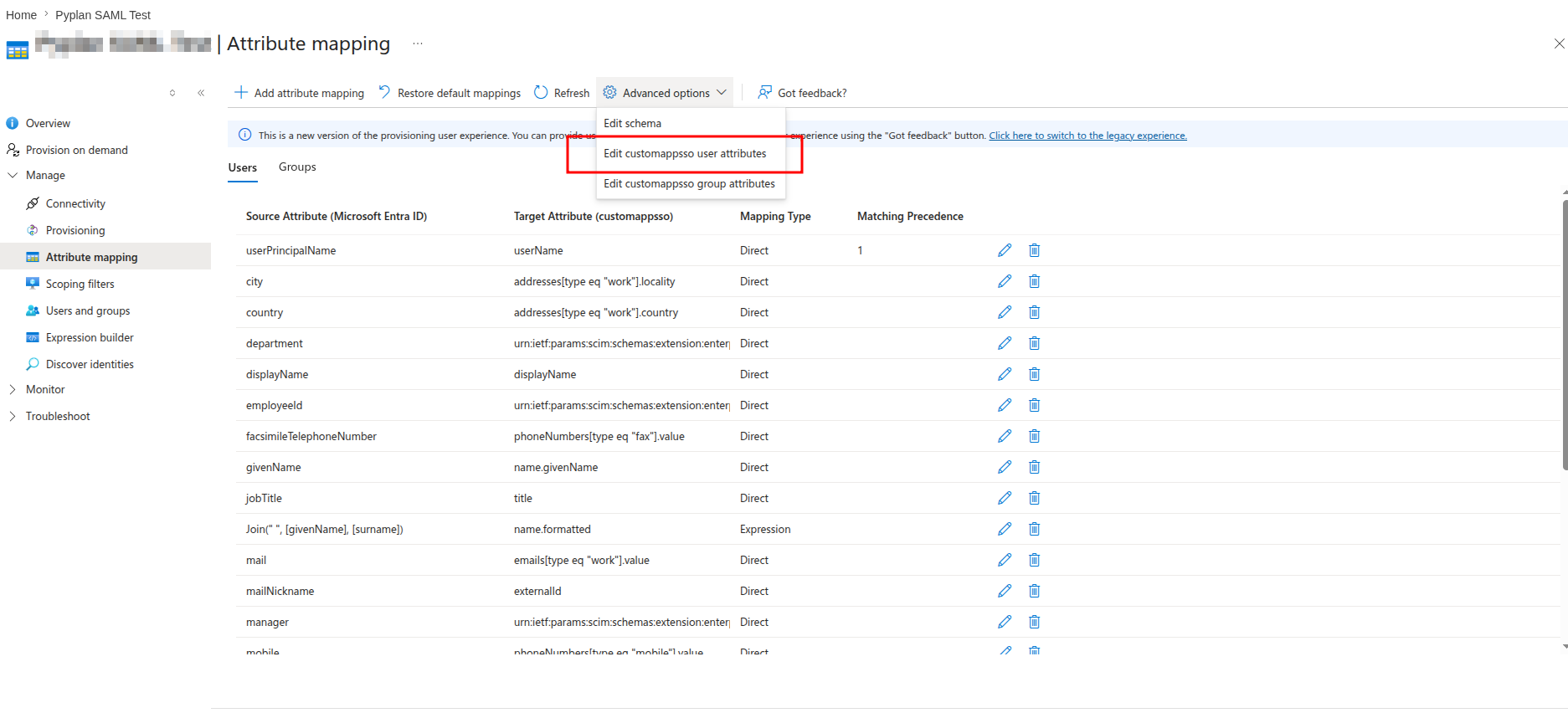Close the Attribute mapping blade
The height and width of the screenshot is (718, 1568).
point(1559,44)
